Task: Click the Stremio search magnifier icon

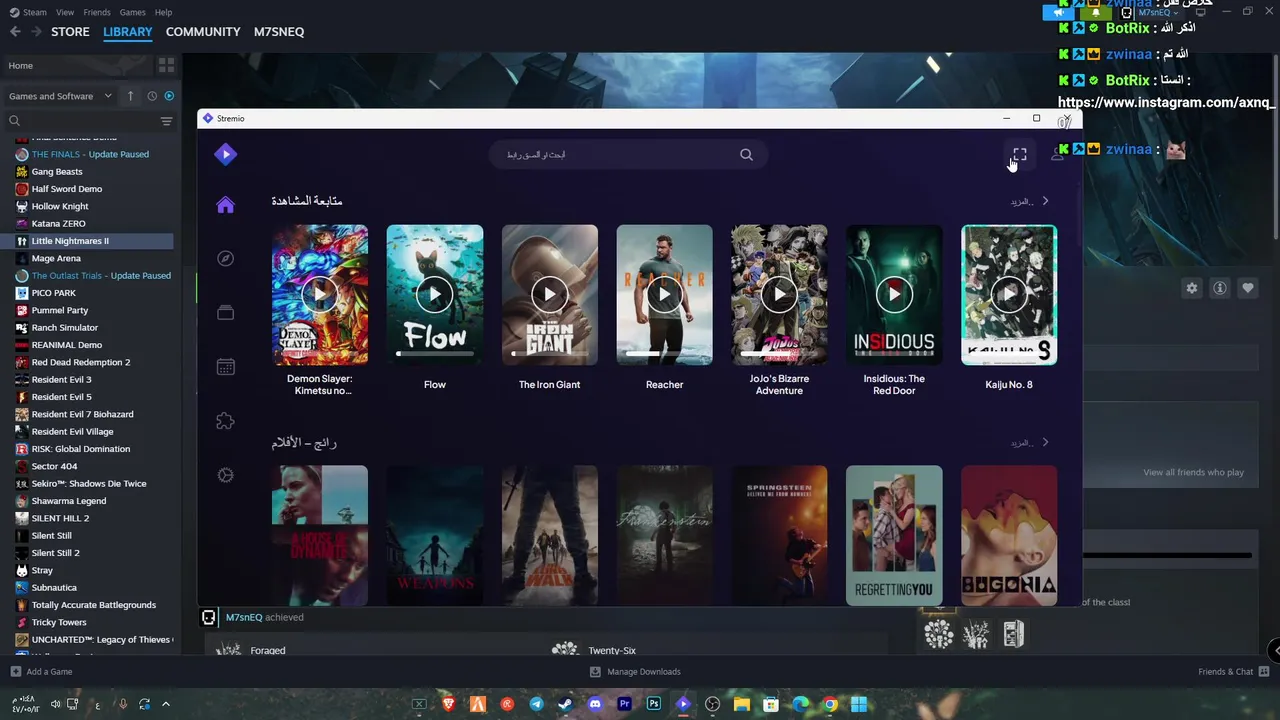Action: click(746, 155)
